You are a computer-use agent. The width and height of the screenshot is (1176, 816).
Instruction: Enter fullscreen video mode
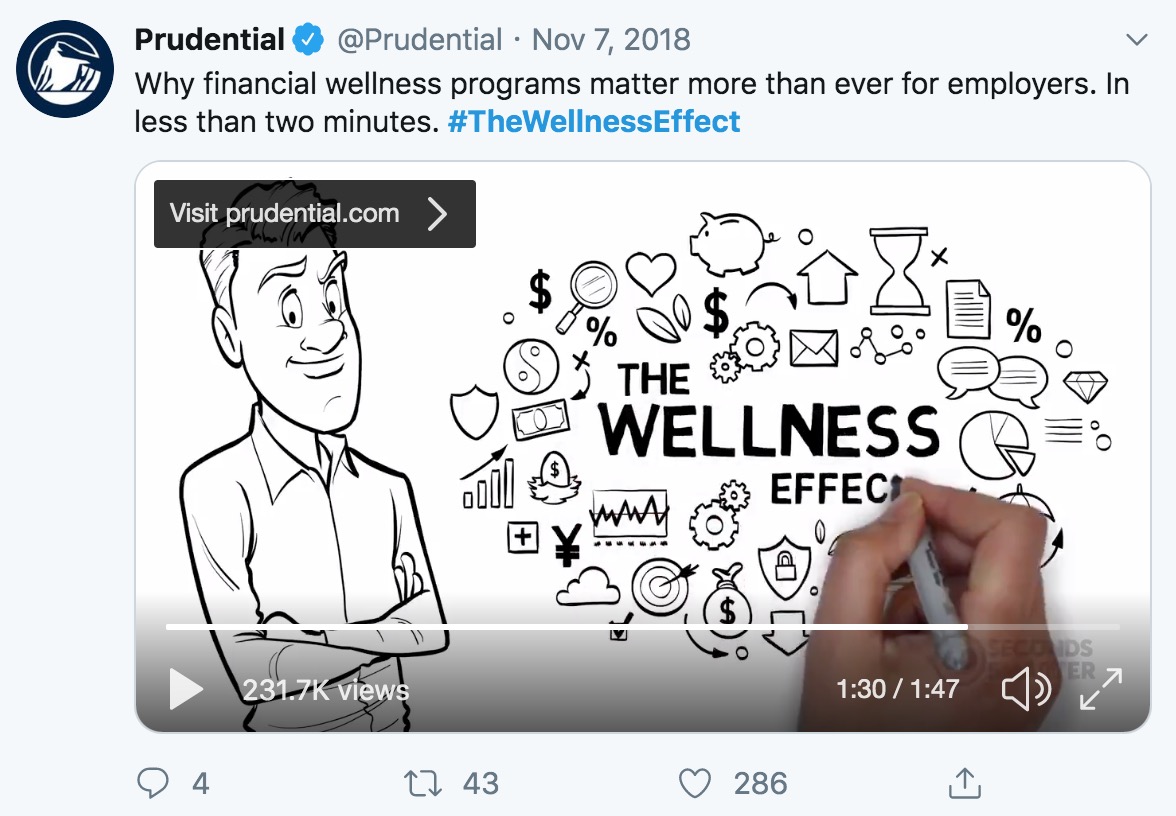coord(1101,689)
